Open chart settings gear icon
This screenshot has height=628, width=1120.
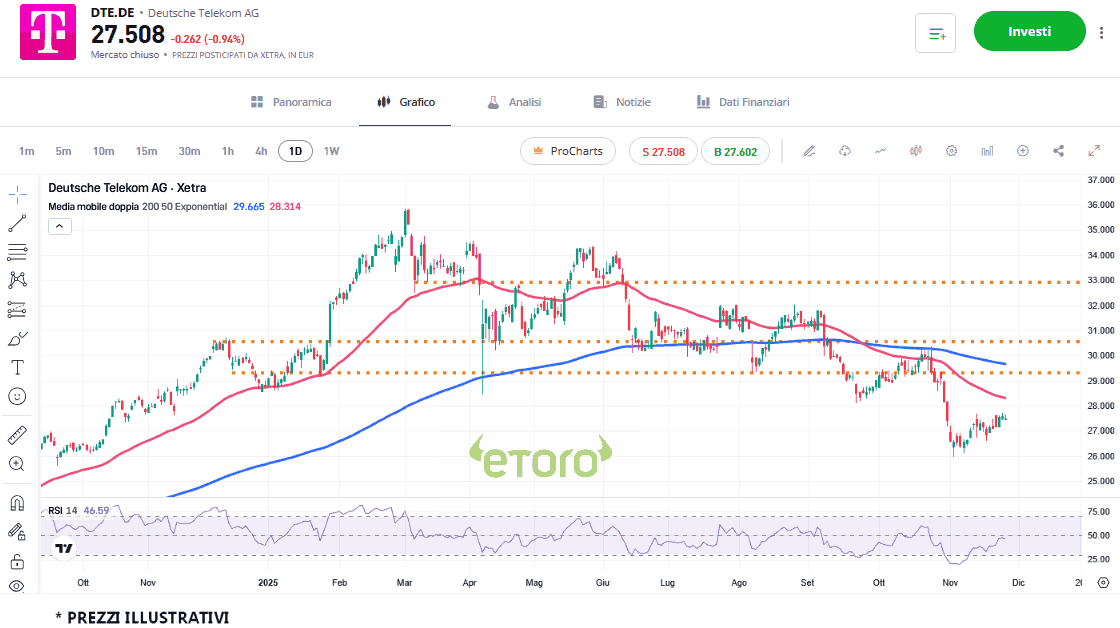click(951, 151)
